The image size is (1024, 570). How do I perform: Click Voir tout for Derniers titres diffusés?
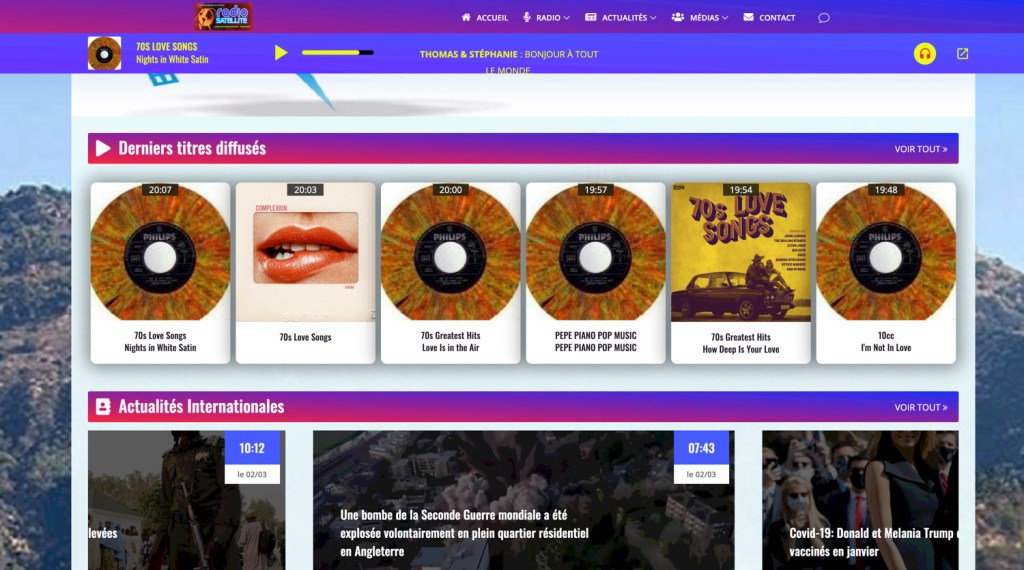(920, 149)
